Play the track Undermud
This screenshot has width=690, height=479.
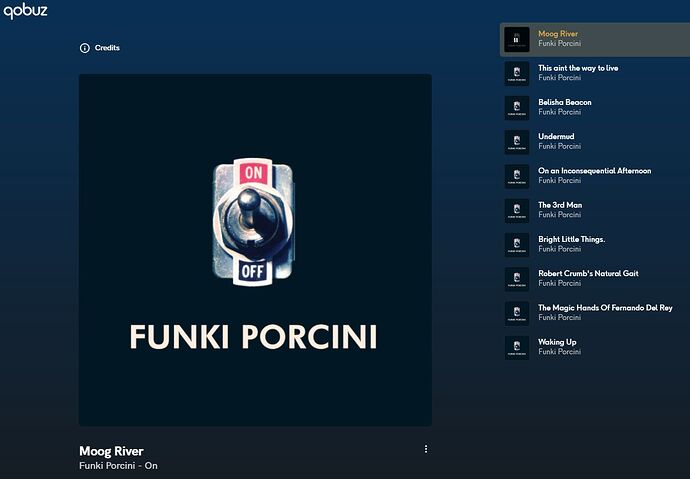pyautogui.click(x=556, y=136)
